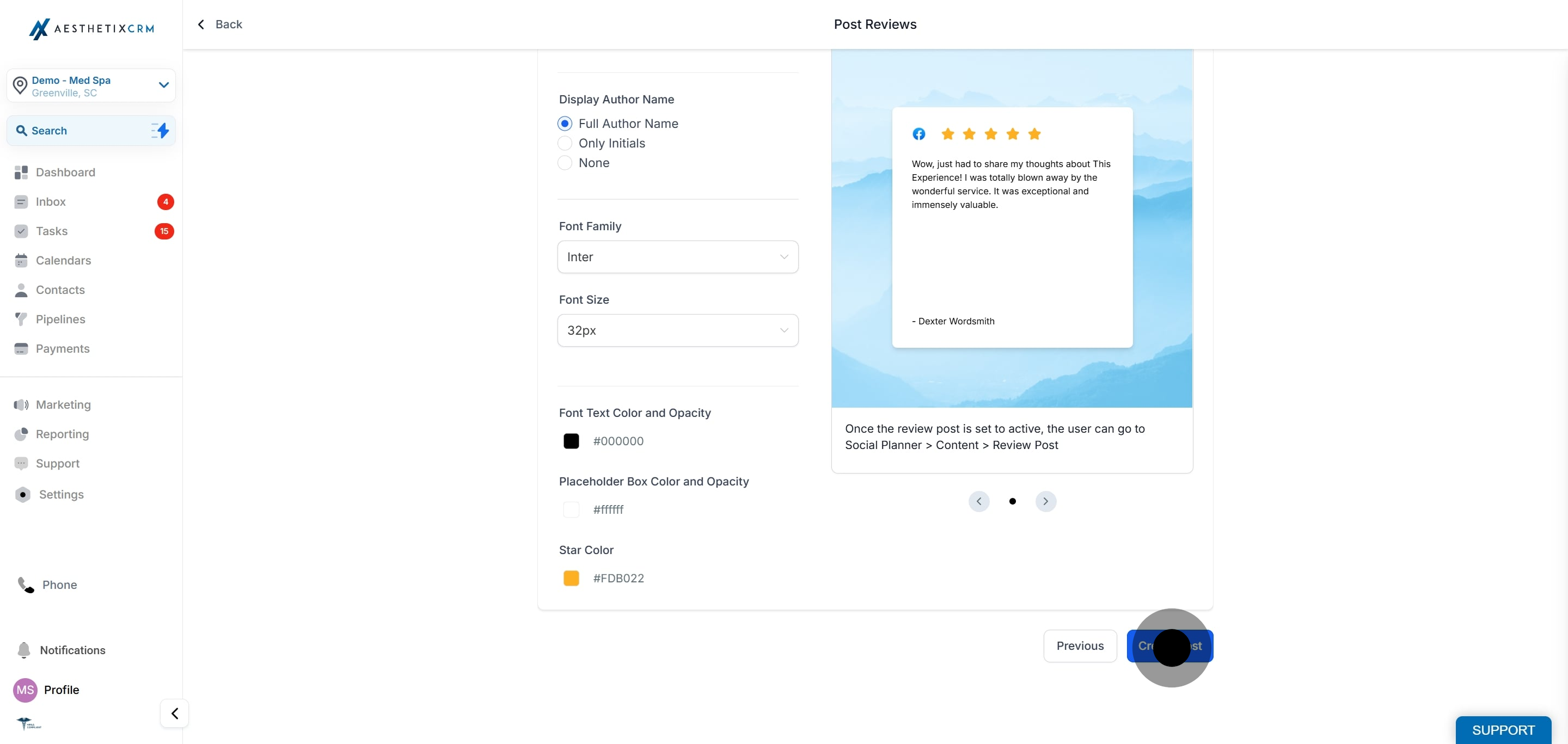The image size is (1568, 744).
Task: Open the Font Family Inter dropdown
Action: pyautogui.click(x=677, y=257)
